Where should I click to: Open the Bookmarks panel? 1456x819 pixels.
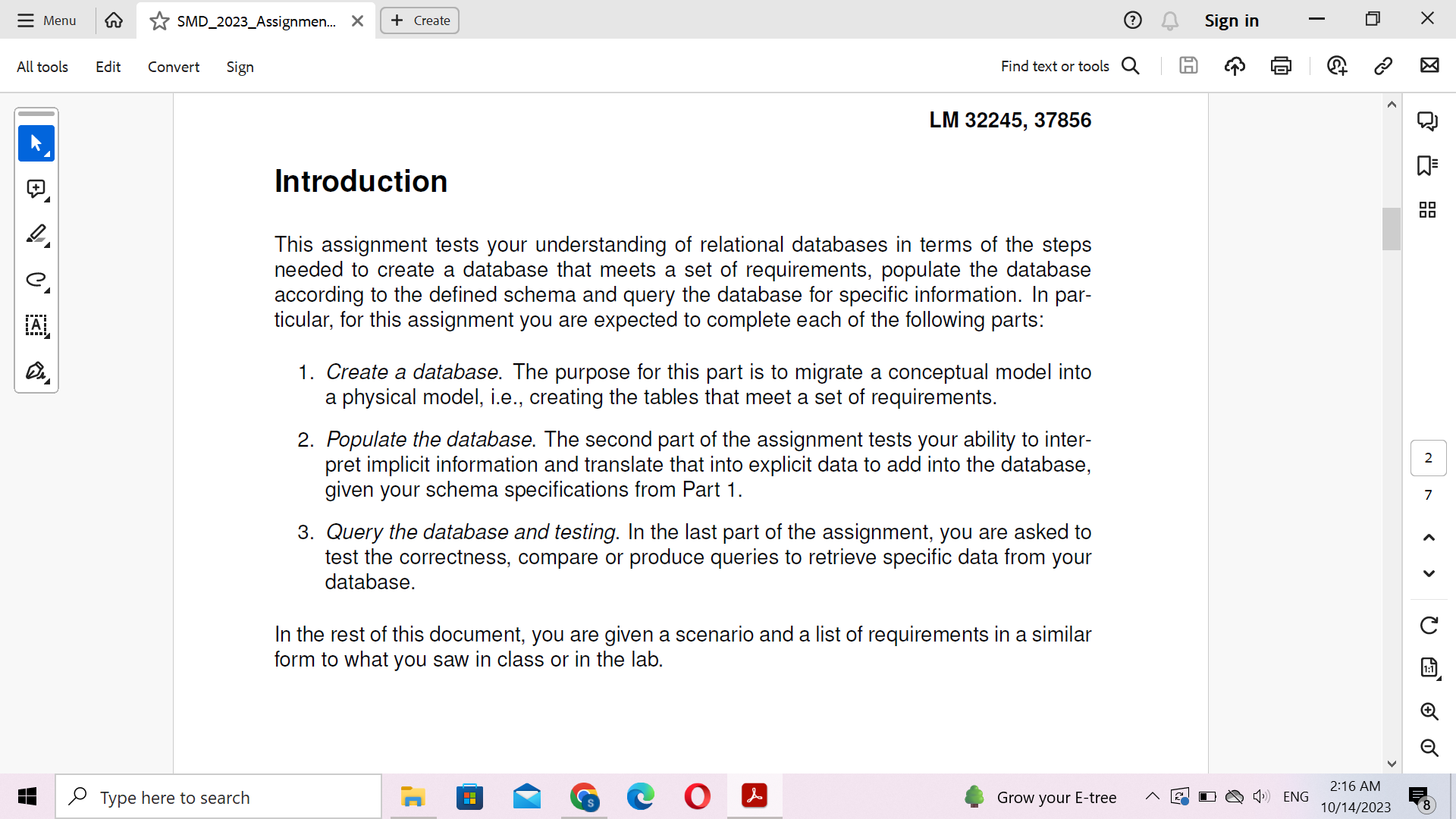point(1428,166)
